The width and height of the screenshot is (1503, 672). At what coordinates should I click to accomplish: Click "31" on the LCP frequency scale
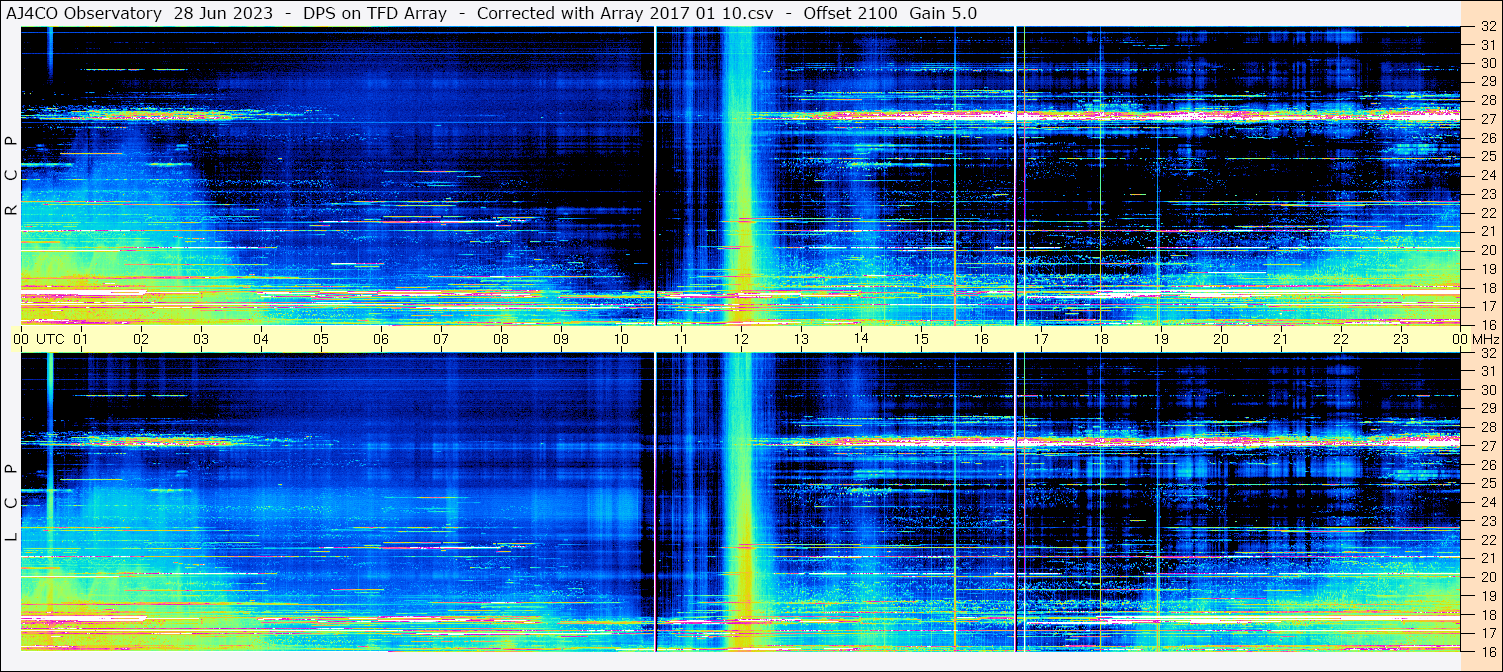[x=1487, y=371]
